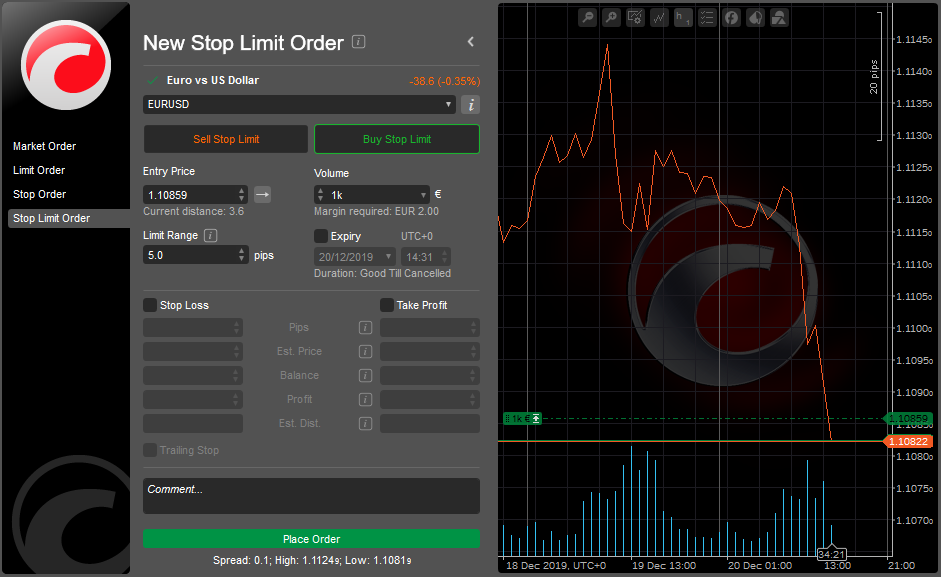The image size is (941, 577).
Task: Enable the Expiry checkbox
Action: [x=321, y=236]
